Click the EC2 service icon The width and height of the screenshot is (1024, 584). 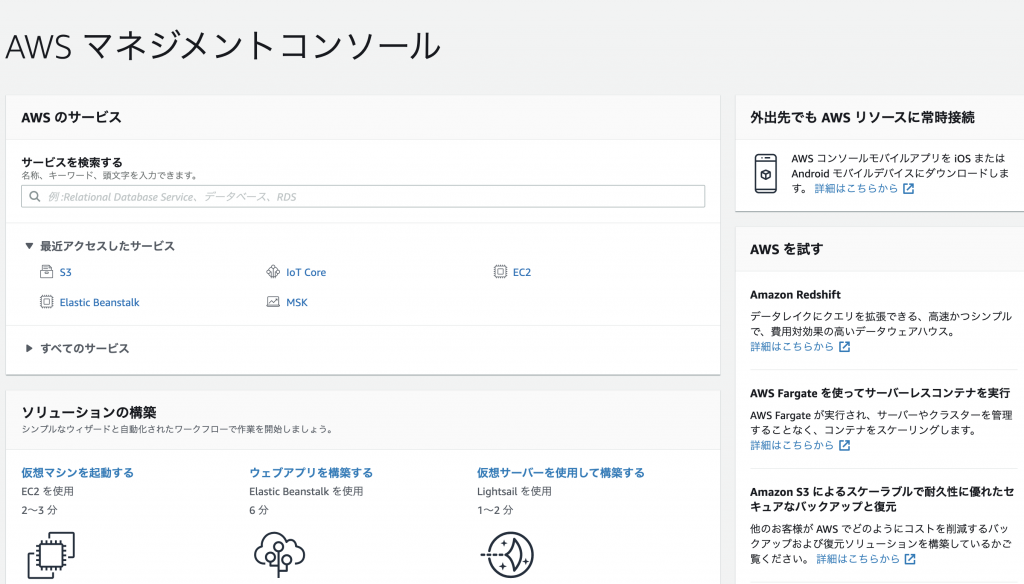(500, 272)
